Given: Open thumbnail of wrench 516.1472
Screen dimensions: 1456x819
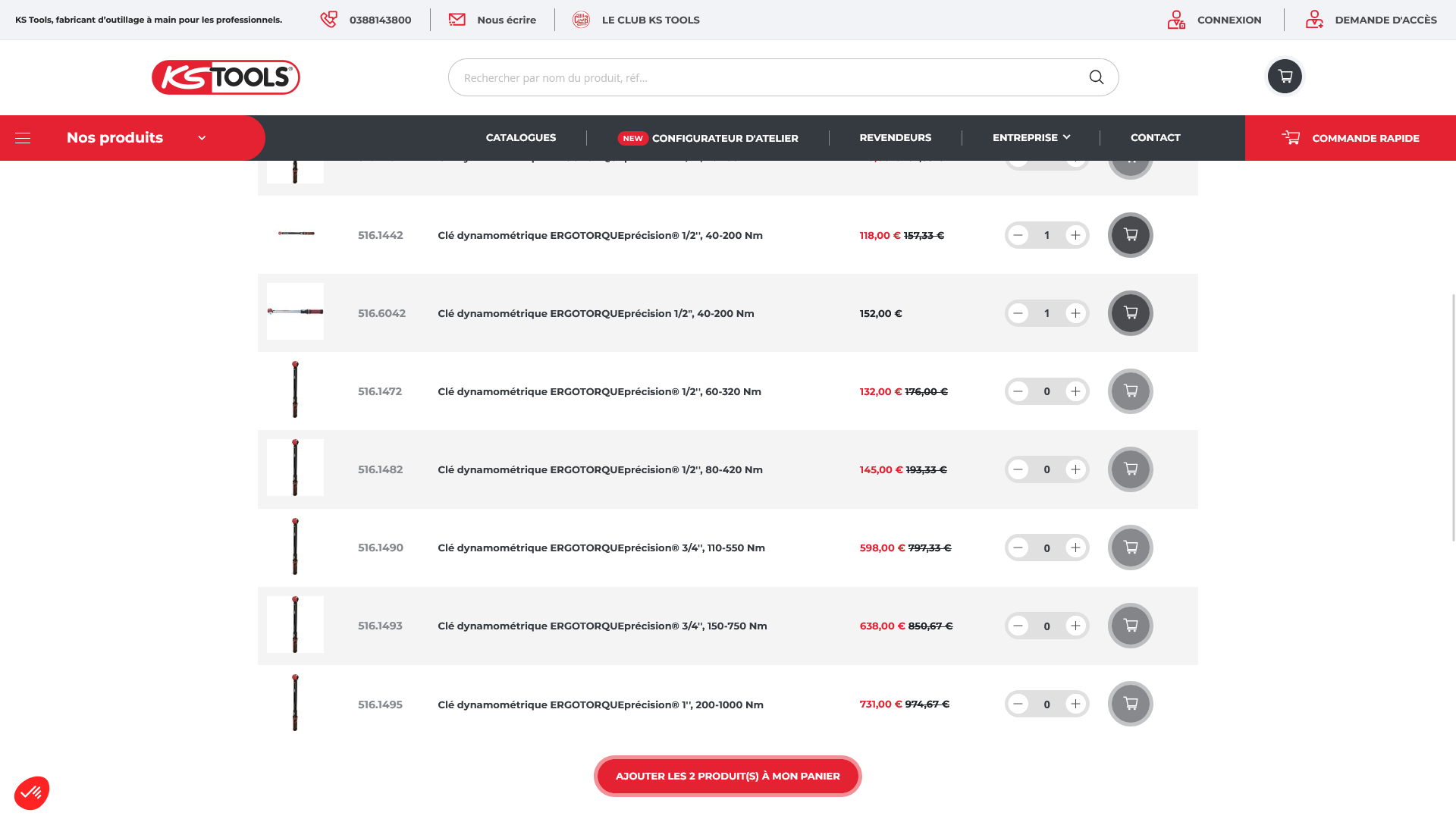Looking at the screenshot, I should pyautogui.click(x=295, y=390).
